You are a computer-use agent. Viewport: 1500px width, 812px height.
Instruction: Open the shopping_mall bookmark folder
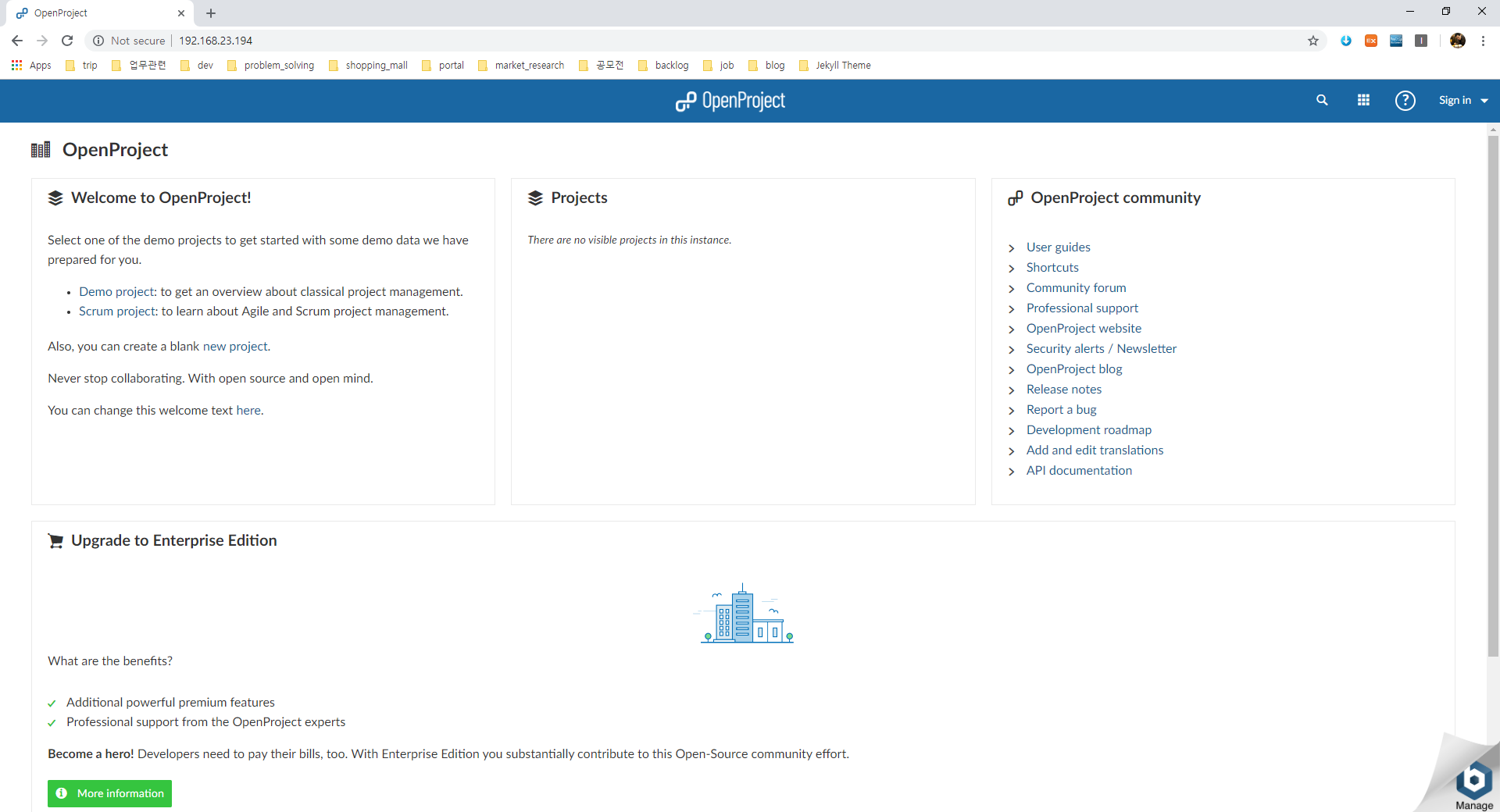pos(368,66)
